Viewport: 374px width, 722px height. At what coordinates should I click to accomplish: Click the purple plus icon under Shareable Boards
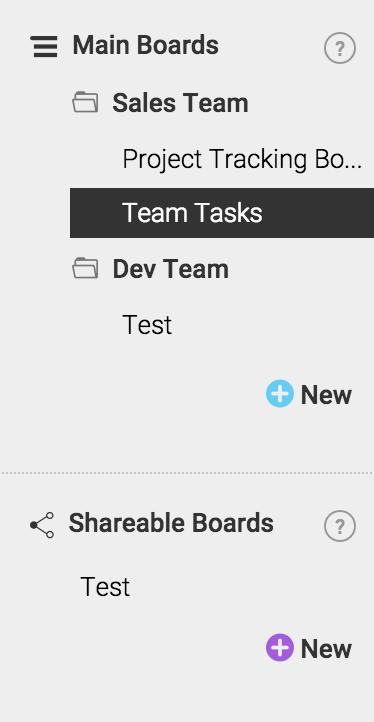(x=280, y=647)
